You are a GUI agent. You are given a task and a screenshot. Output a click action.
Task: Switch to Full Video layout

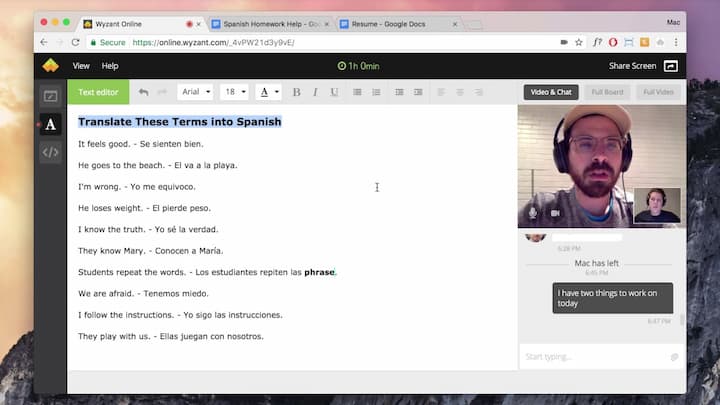tap(658, 92)
